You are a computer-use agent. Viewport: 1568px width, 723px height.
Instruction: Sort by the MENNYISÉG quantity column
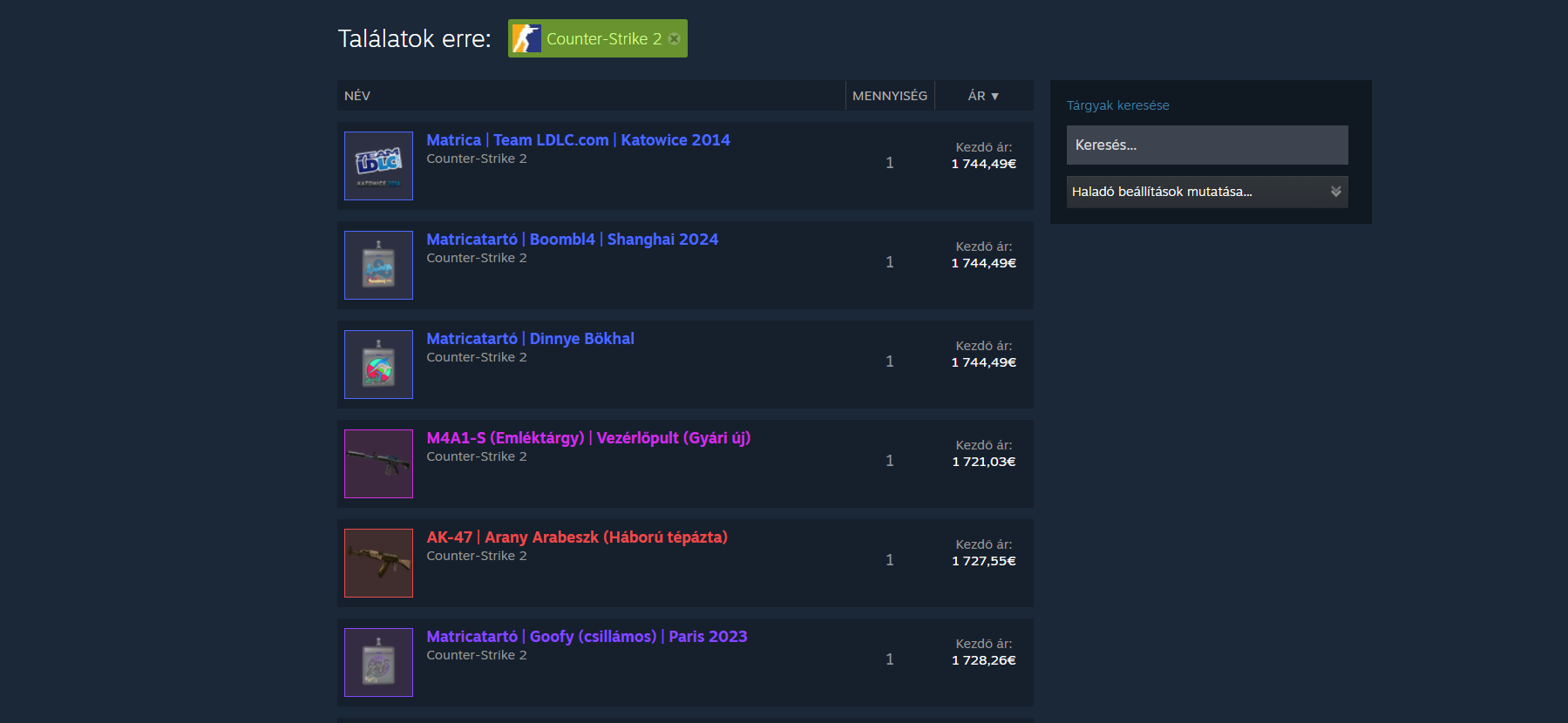pos(889,96)
